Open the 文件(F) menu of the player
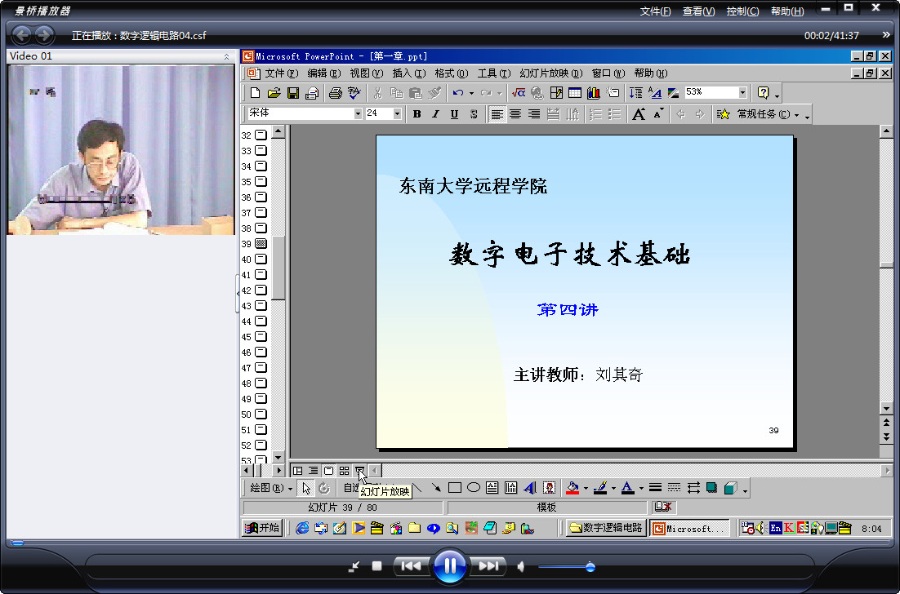The width and height of the screenshot is (900, 594). click(655, 11)
